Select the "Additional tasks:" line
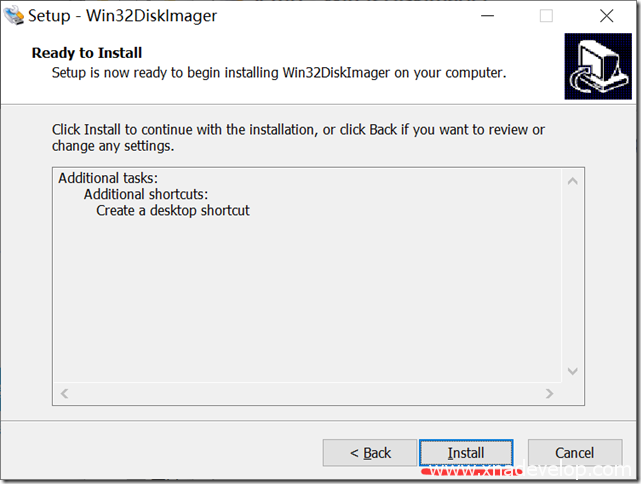Screen dimensions: 641x484 [108, 178]
